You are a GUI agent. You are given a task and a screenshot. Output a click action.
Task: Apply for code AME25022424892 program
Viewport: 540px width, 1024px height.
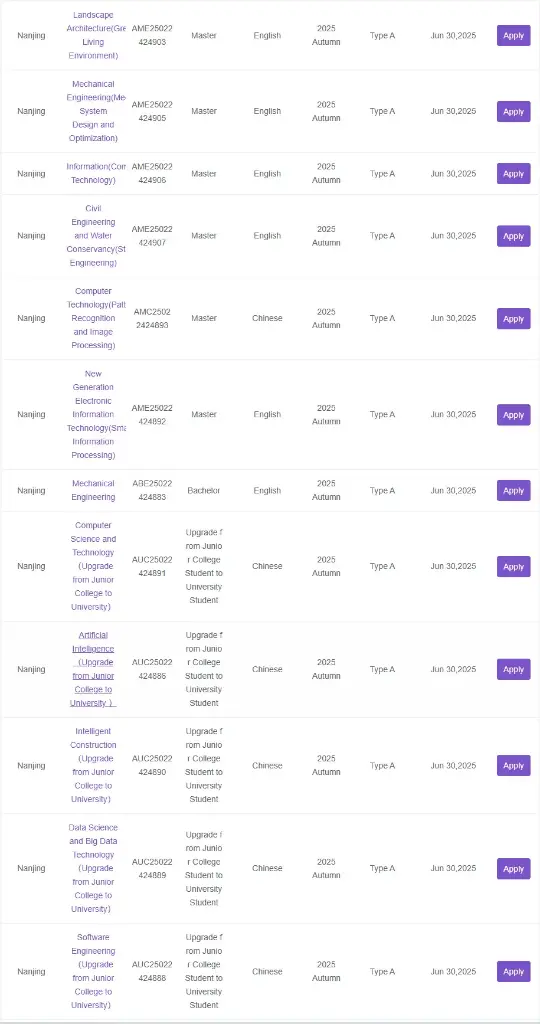pos(513,415)
